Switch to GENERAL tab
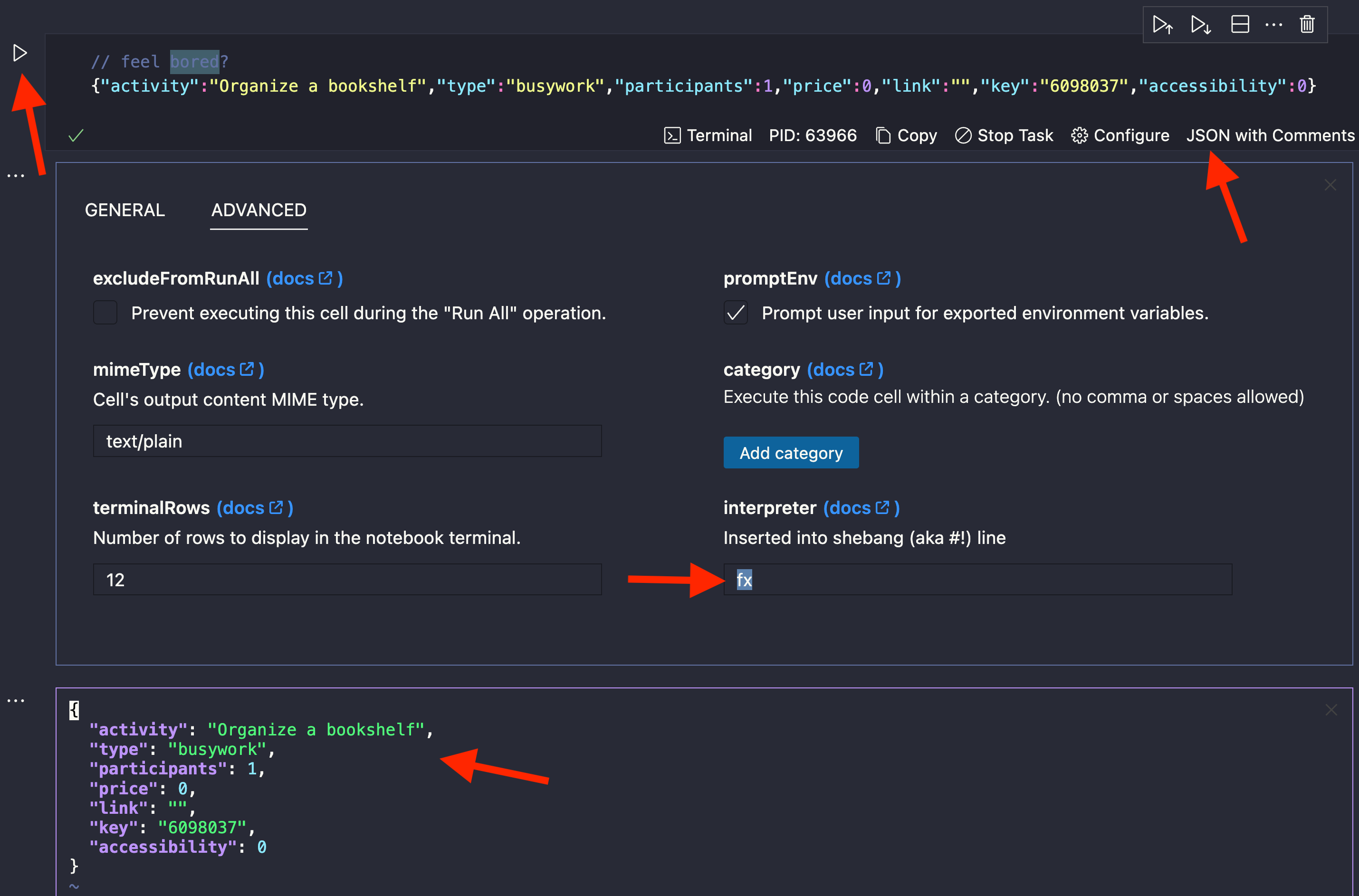This screenshot has height=896, width=1359. coord(124,210)
